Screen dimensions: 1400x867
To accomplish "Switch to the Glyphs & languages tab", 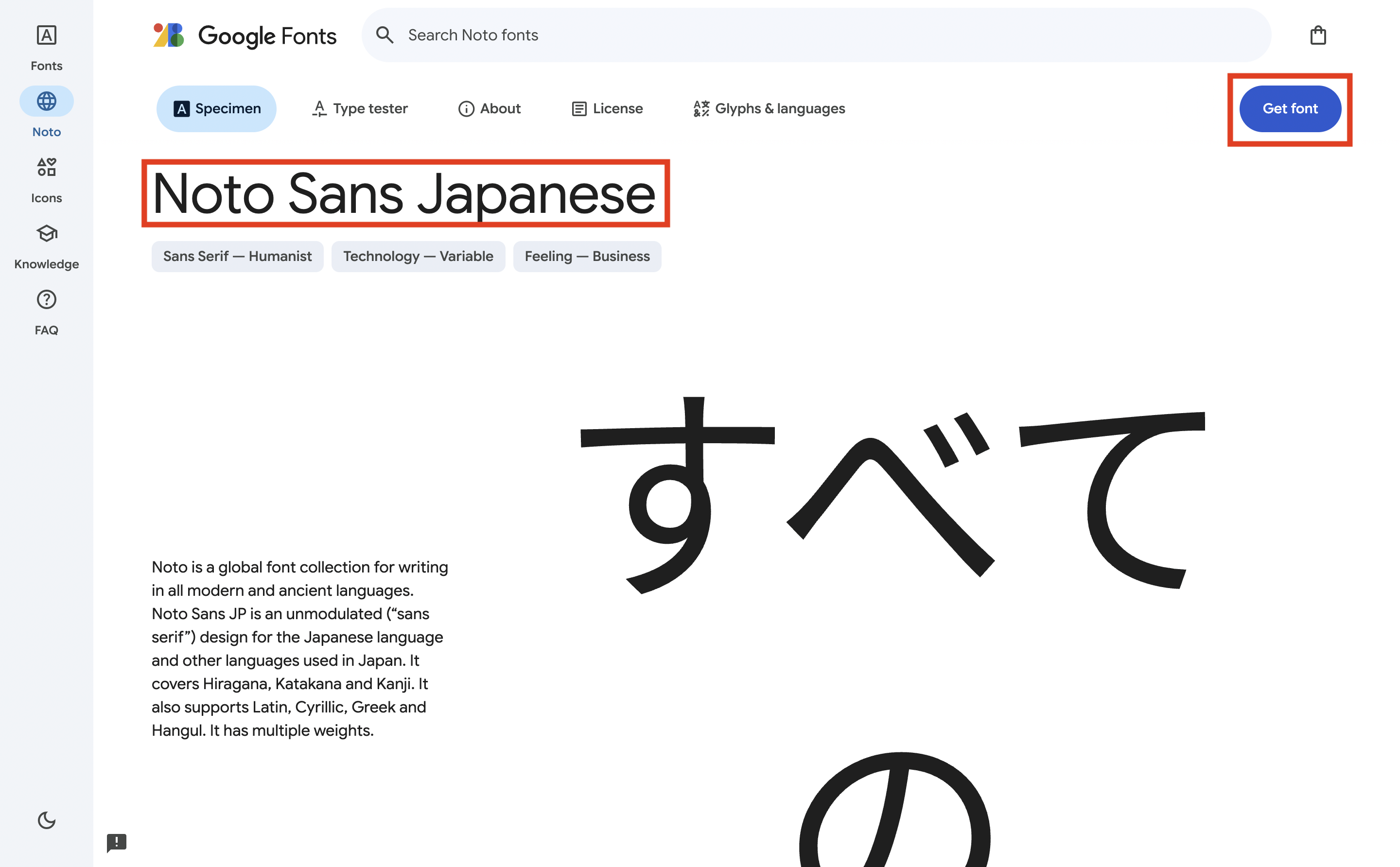I will point(769,109).
